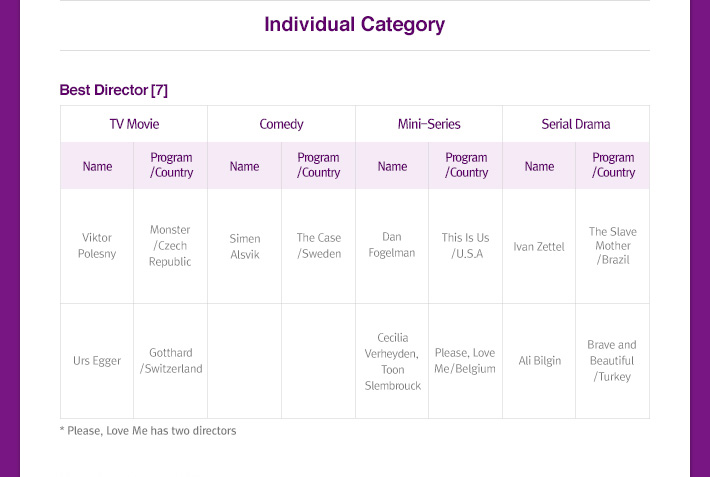Select the Best Director [7] title
The height and width of the screenshot is (477, 710).
(x=114, y=90)
